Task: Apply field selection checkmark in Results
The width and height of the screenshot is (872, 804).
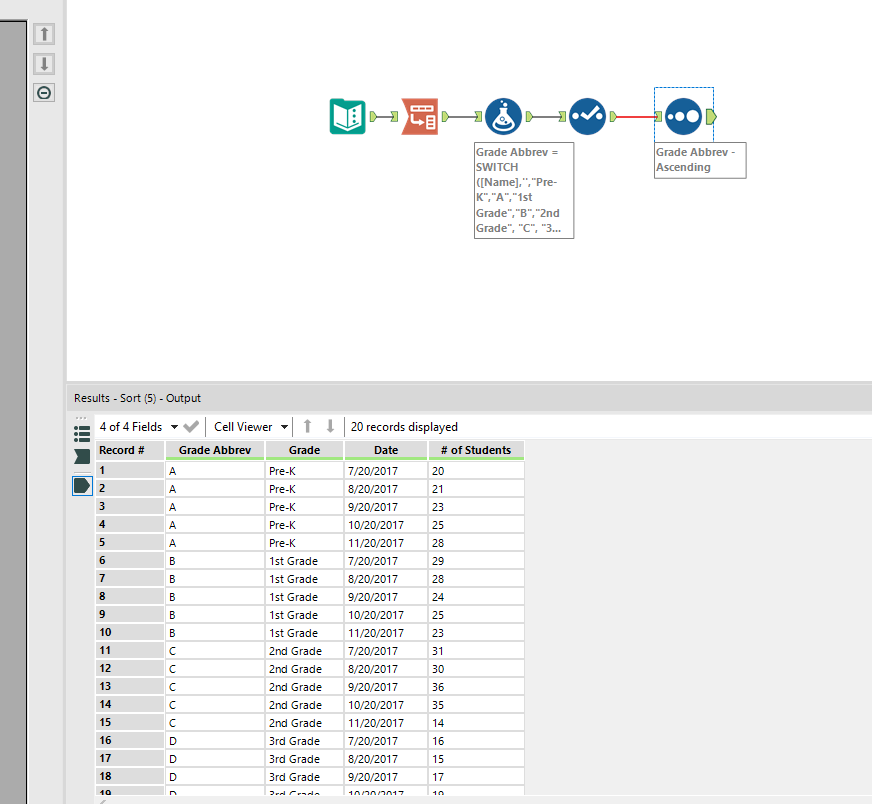Action: click(x=191, y=427)
